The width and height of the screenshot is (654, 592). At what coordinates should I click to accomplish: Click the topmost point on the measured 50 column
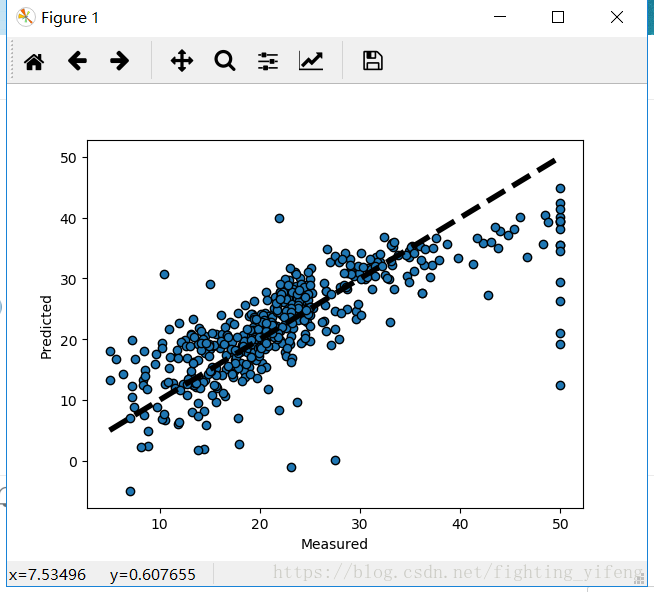560,188
